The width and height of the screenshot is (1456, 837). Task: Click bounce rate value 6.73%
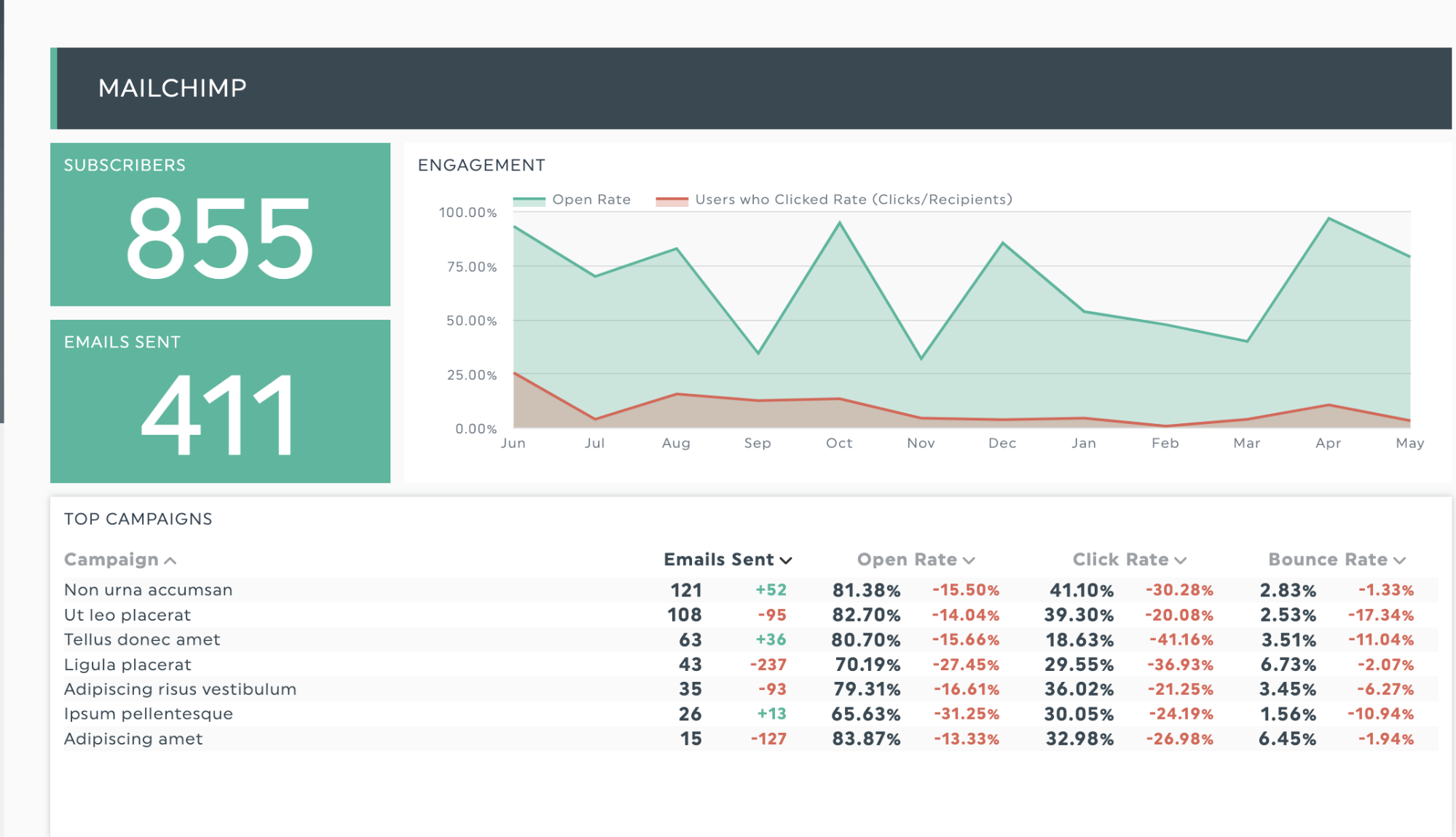[1288, 664]
